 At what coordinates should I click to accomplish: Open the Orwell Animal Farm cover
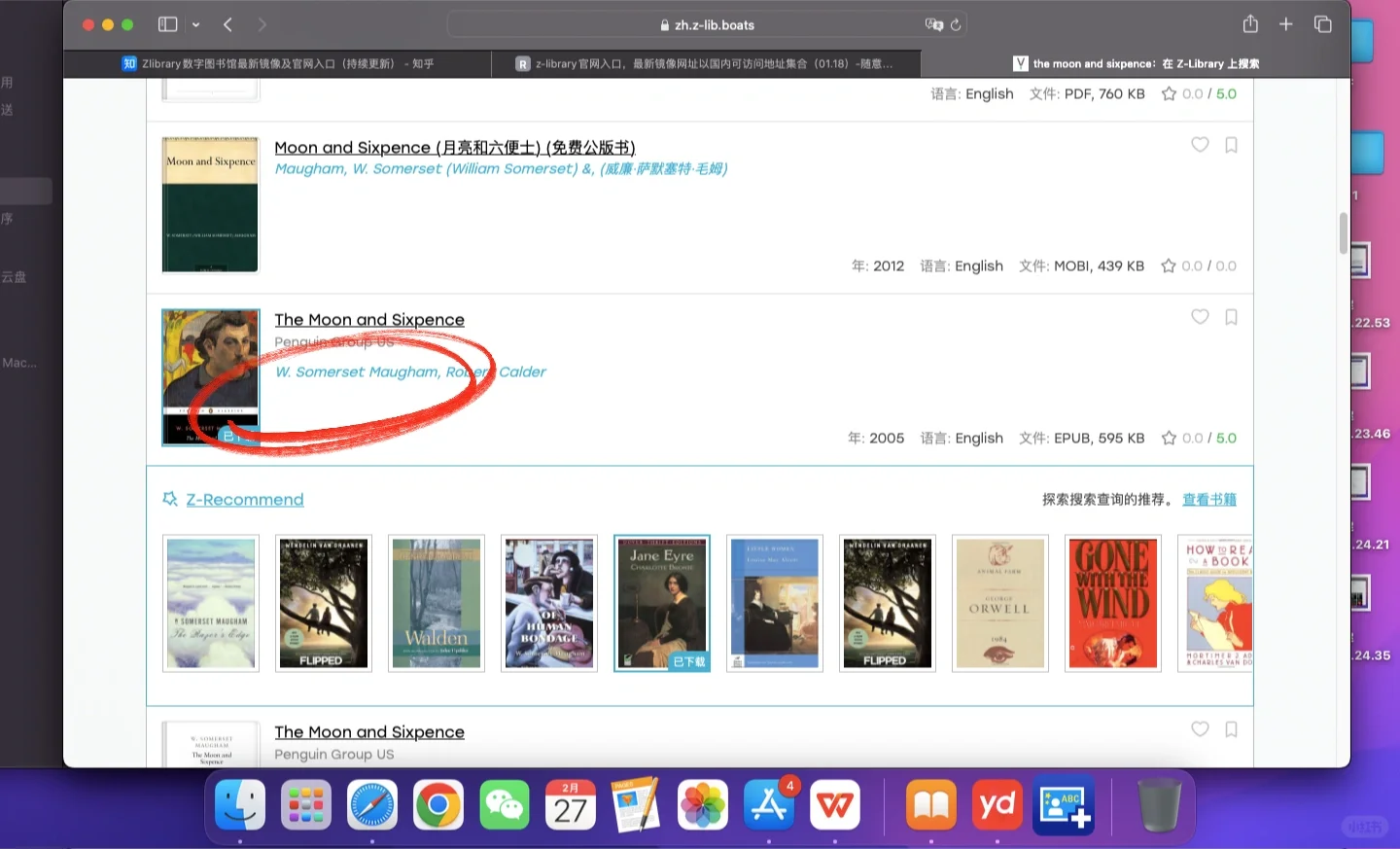pyautogui.click(x=1000, y=603)
